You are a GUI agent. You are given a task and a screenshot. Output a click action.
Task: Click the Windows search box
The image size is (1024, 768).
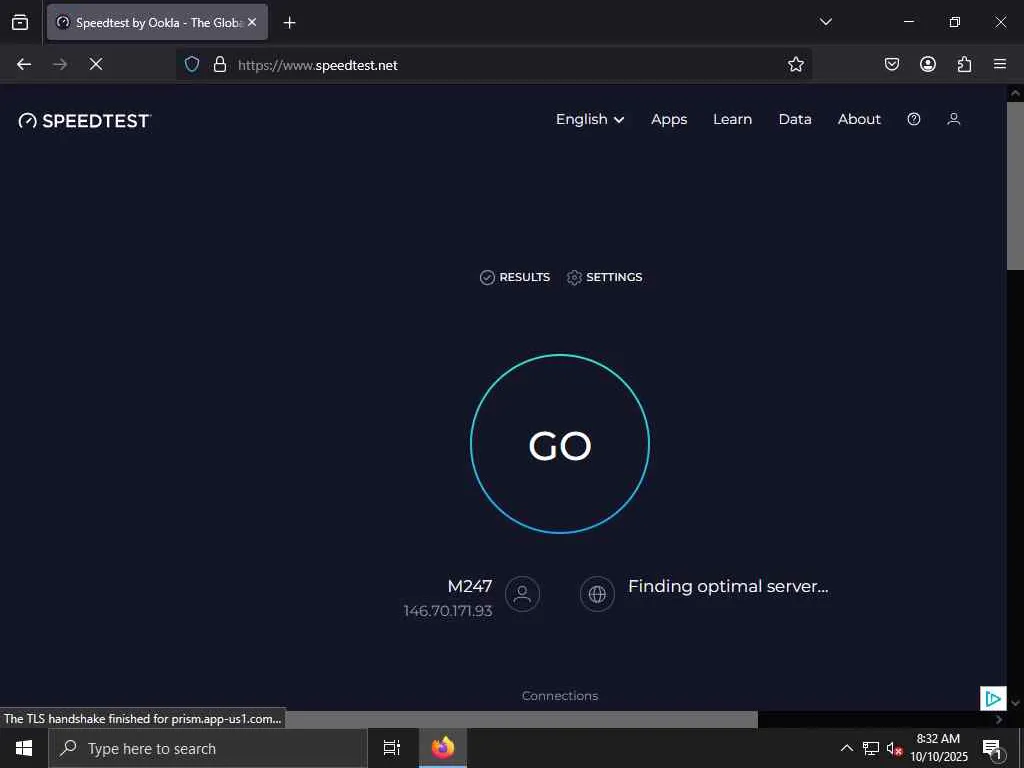(208, 748)
